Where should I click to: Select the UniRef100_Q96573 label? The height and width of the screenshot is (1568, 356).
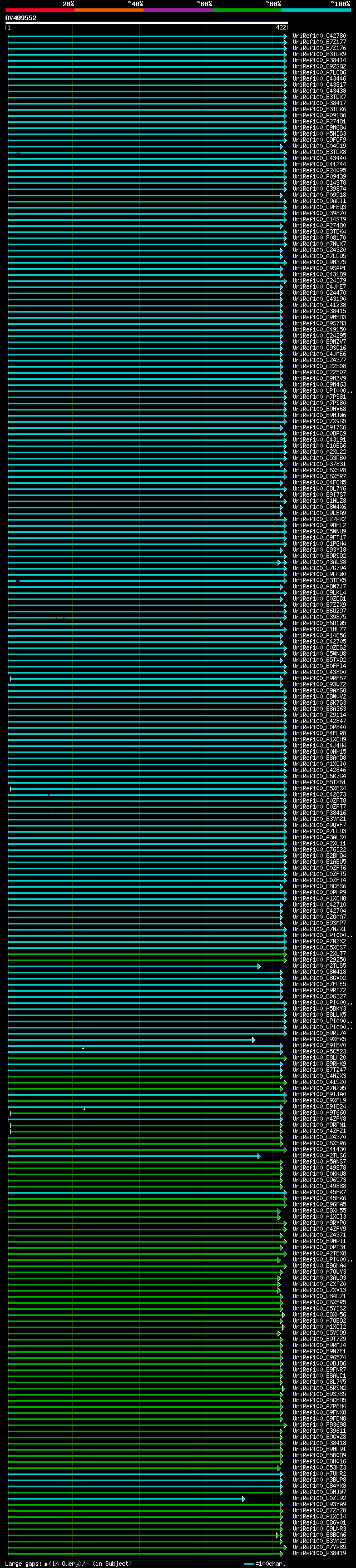319,1180
